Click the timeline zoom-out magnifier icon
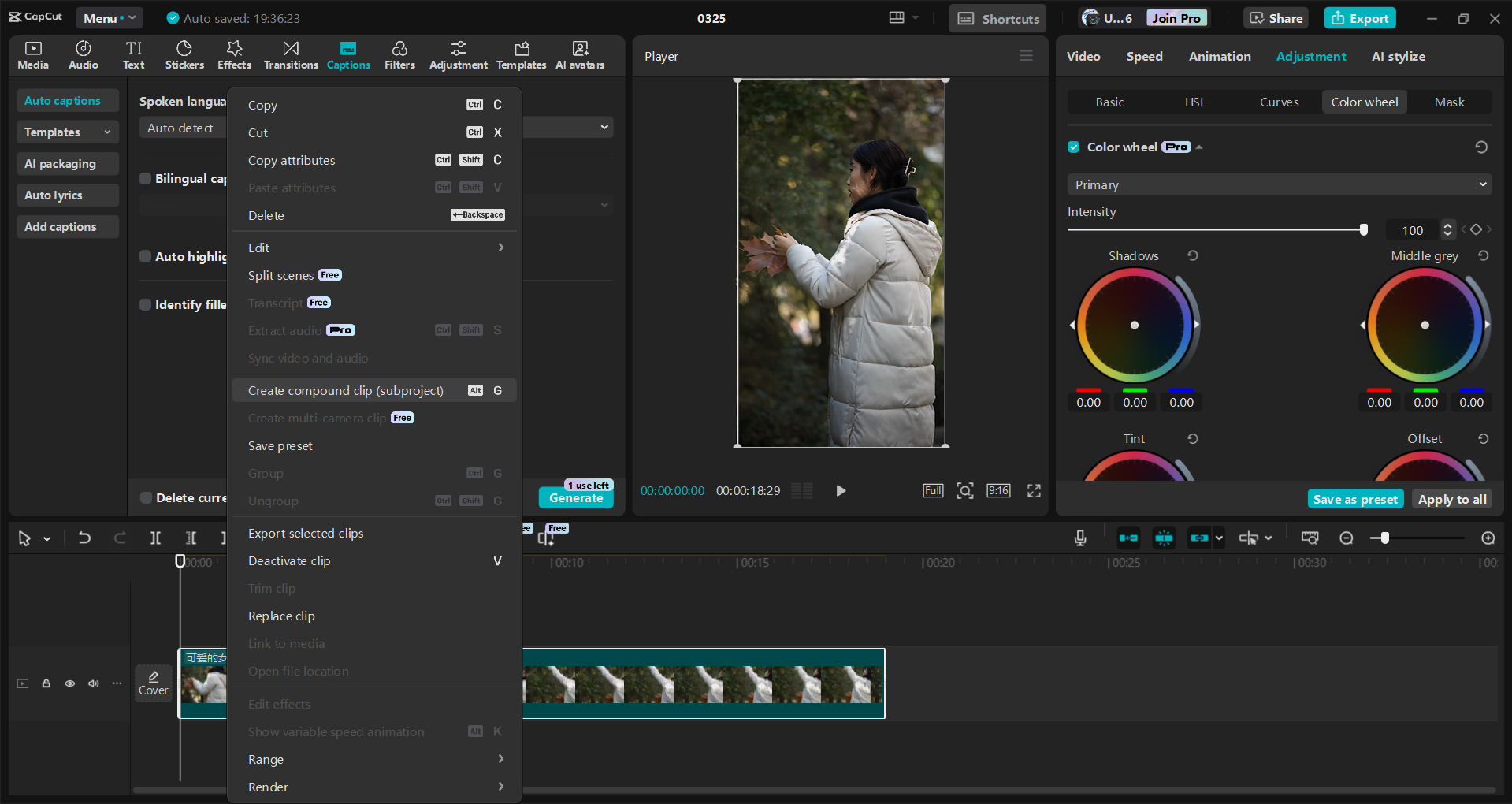This screenshot has height=804, width=1512. click(1347, 538)
